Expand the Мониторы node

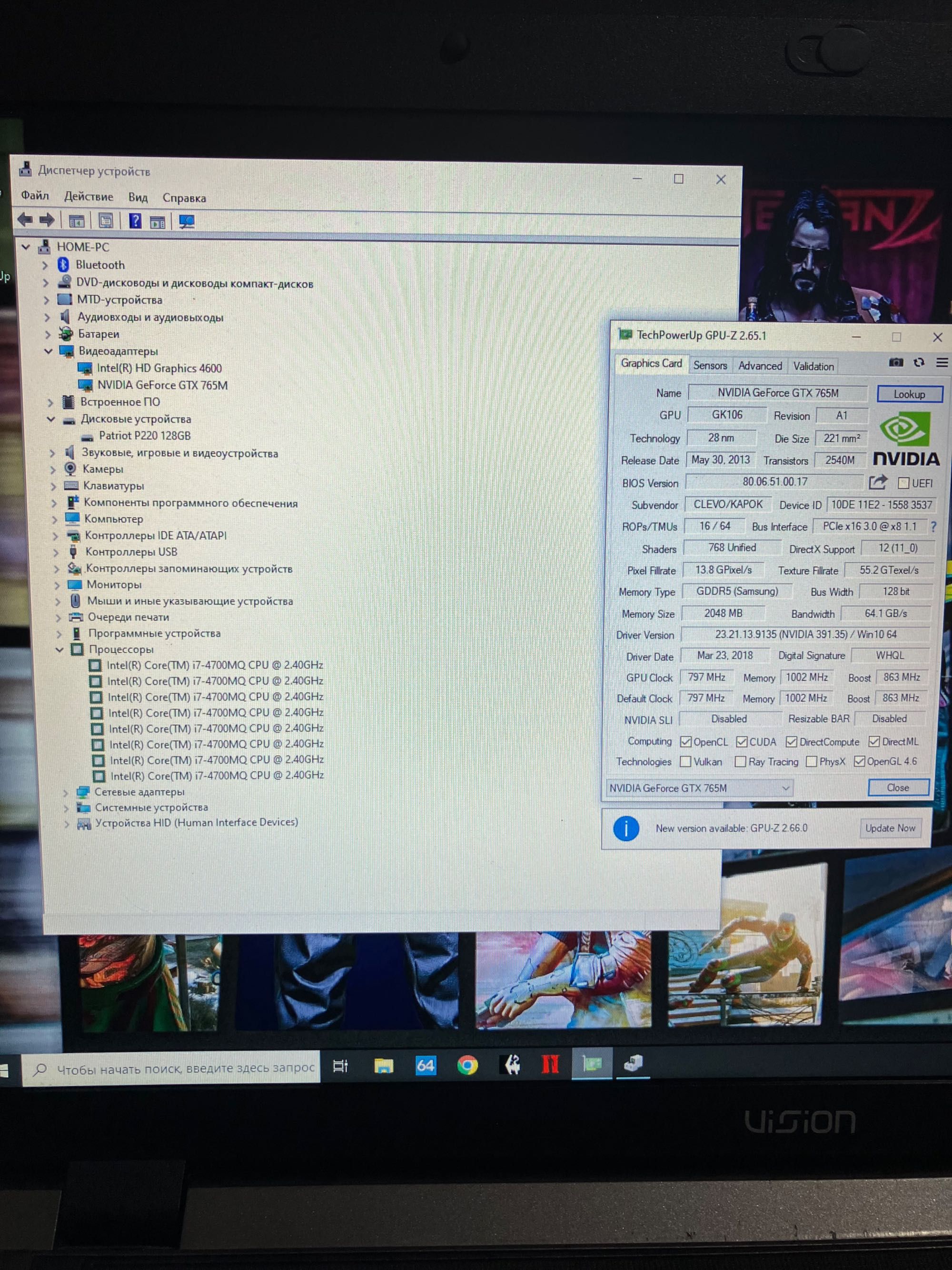(57, 585)
